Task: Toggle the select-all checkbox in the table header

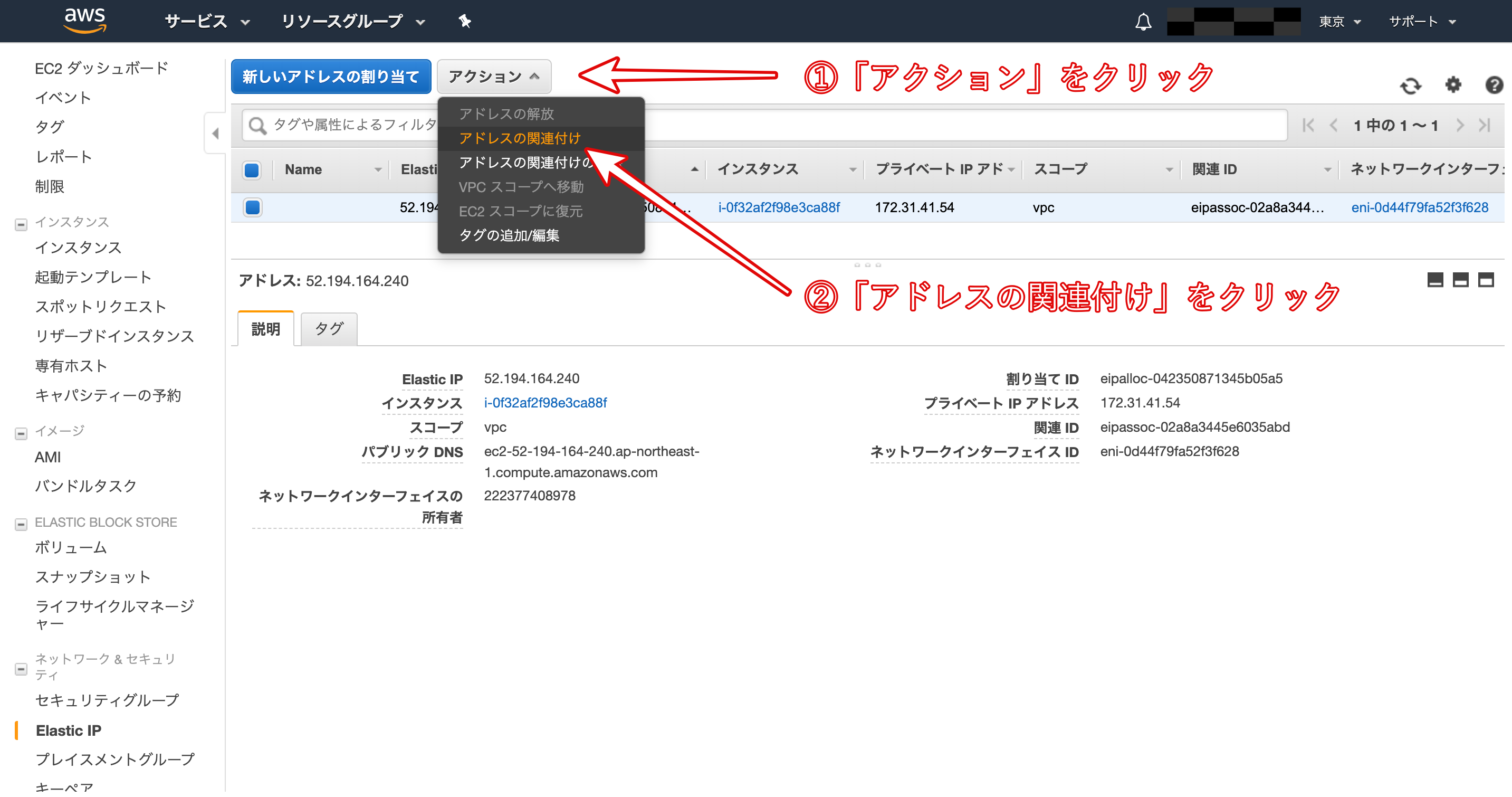Action: [252, 170]
